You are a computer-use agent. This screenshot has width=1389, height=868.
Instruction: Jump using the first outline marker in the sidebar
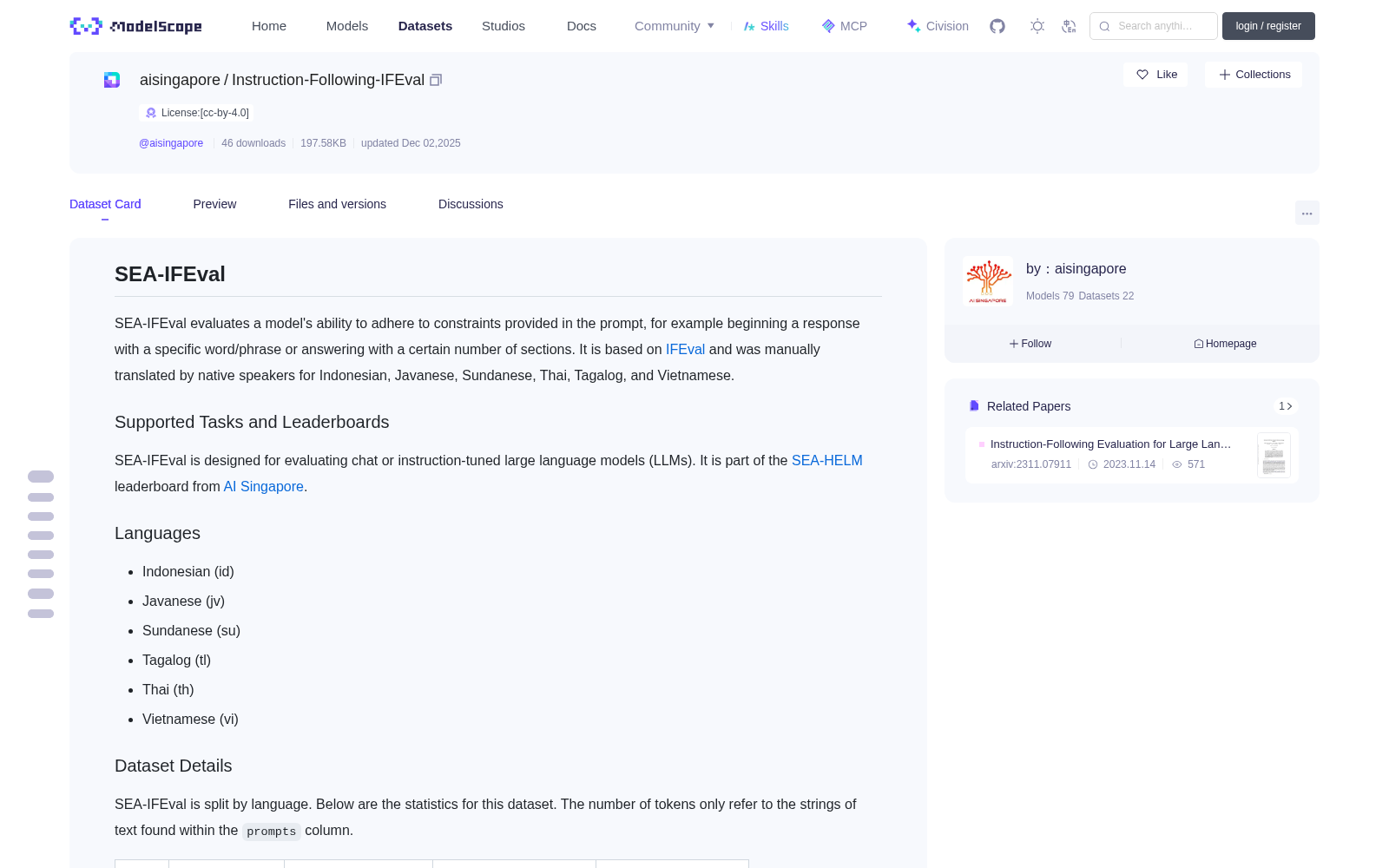41,477
